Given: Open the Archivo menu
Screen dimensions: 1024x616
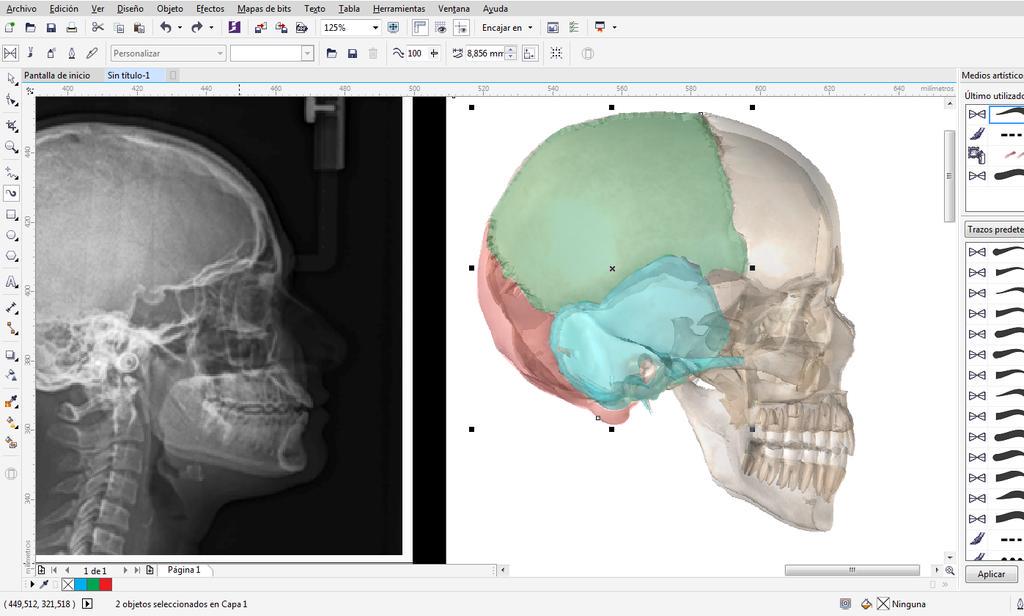Looking at the screenshot, I should 22,8.
